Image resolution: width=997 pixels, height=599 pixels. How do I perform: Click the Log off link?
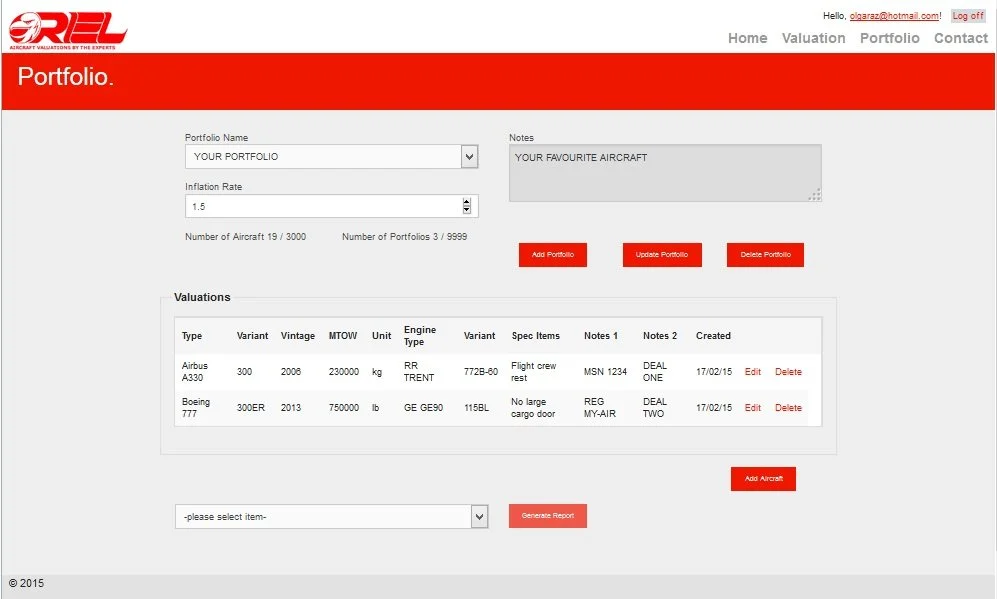(968, 16)
